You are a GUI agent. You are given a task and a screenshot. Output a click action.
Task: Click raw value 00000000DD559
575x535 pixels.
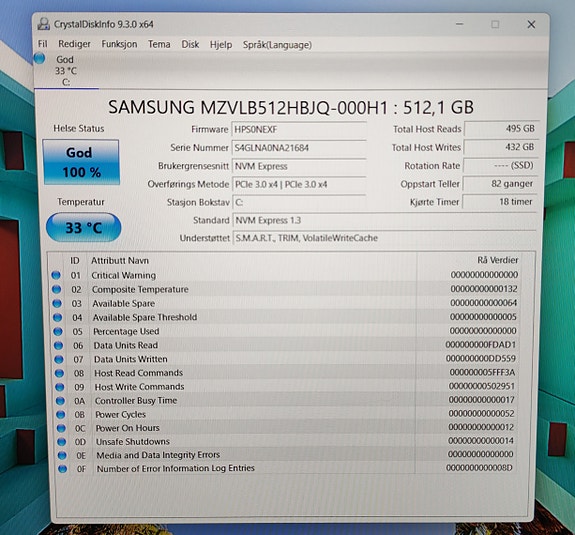coord(480,358)
